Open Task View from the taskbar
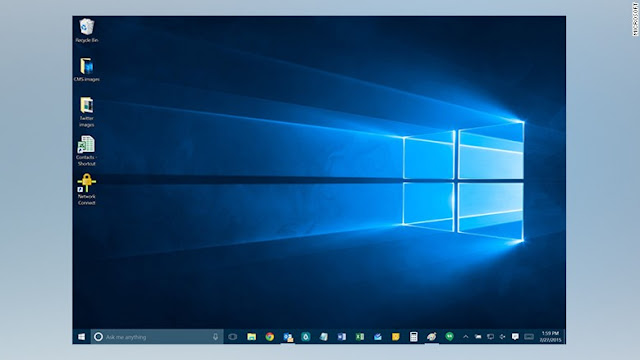The height and width of the screenshot is (360, 640). [x=233, y=337]
